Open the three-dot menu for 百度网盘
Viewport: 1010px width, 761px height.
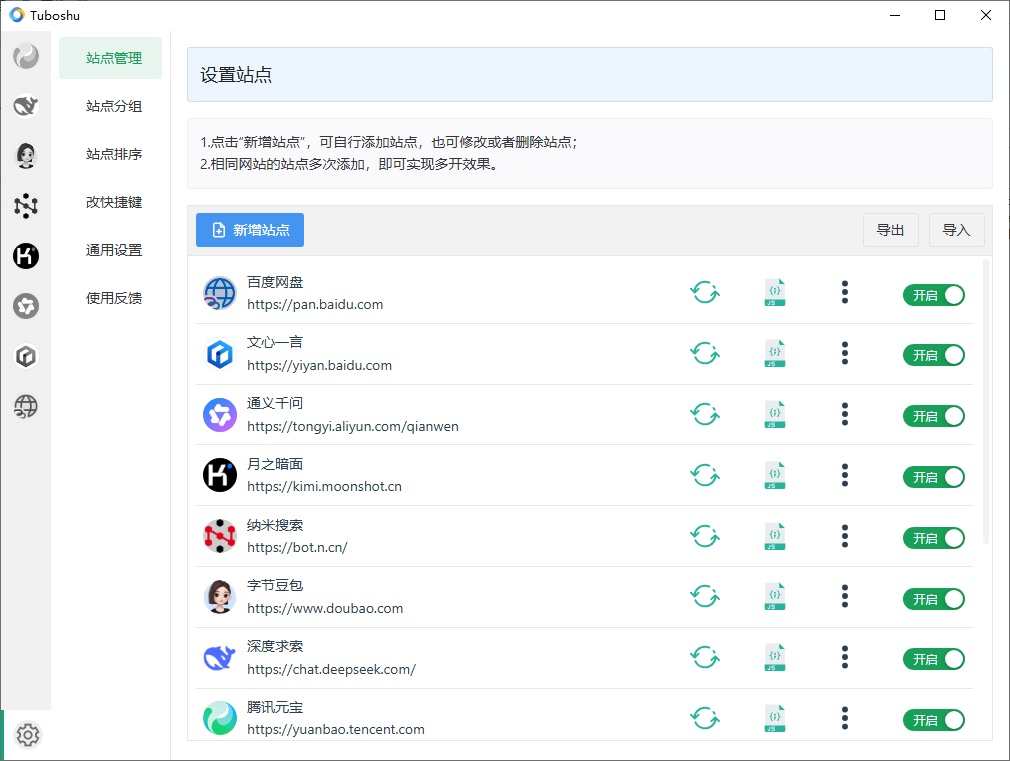(845, 293)
